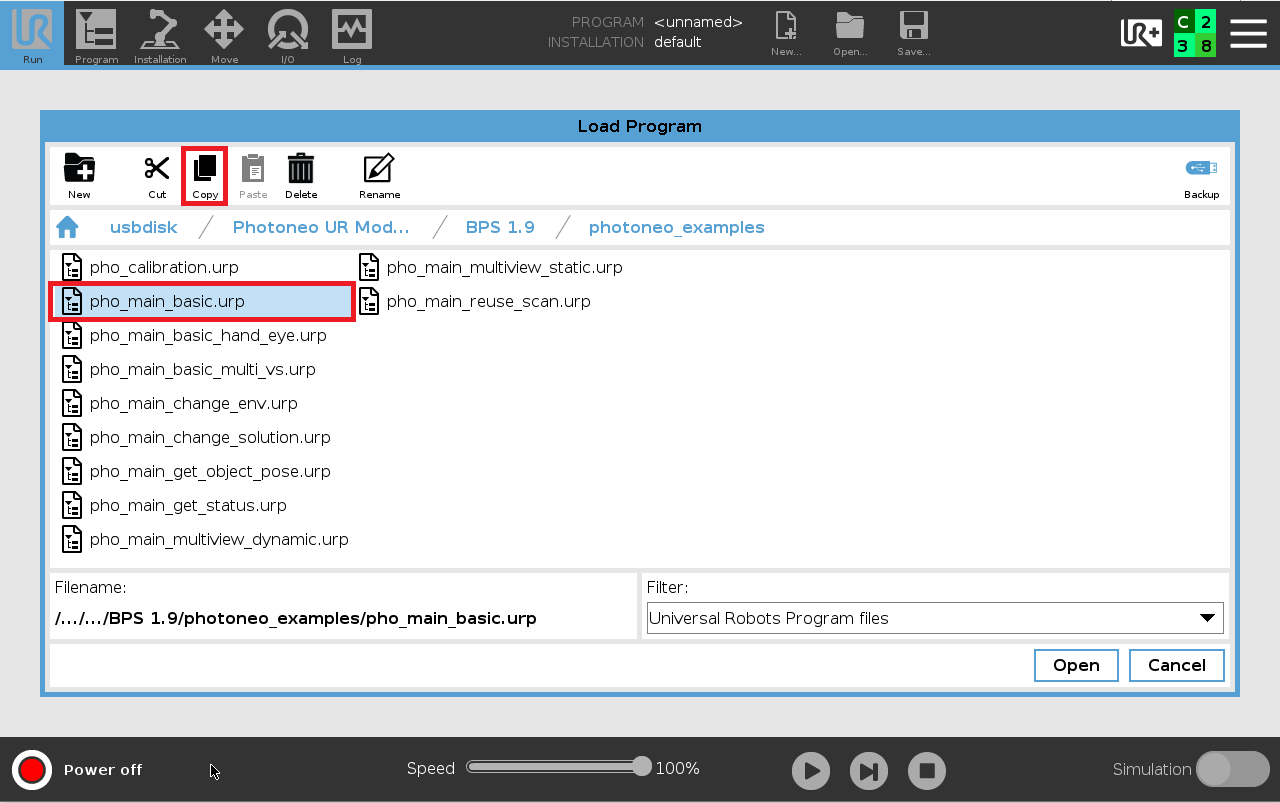Open the hamburger menu
This screenshot has width=1280, height=803.
pyautogui.click(x=1248, y=34)
